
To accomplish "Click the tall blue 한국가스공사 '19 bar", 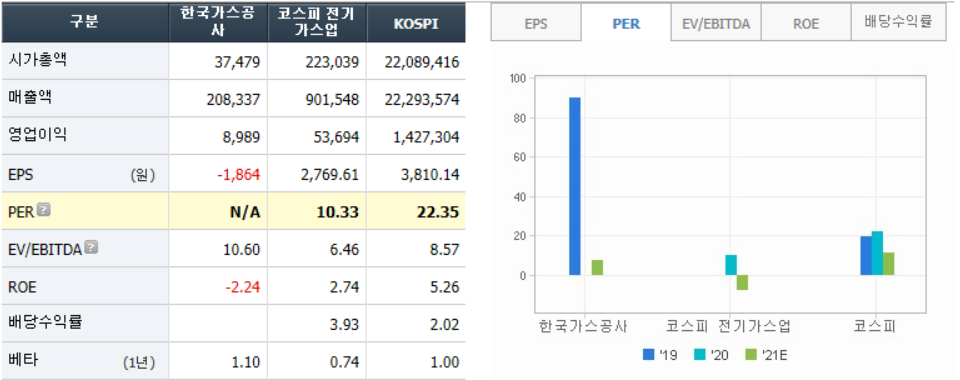I will click(x=575, y=186).
